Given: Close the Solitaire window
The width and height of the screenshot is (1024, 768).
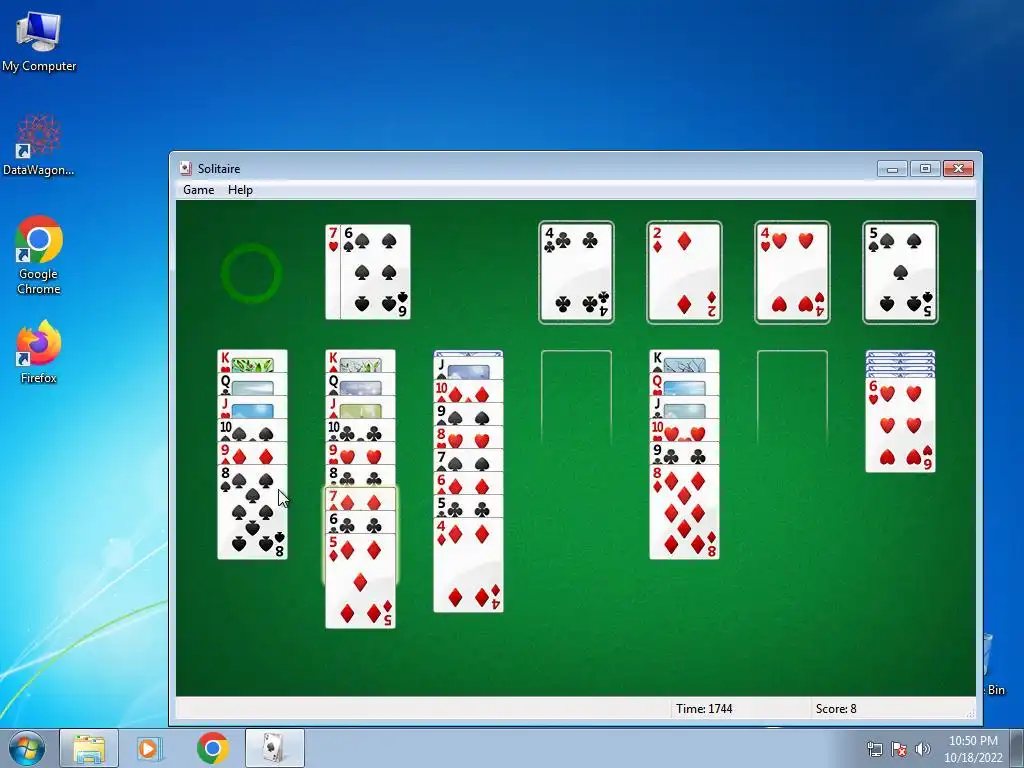Looking at the screenshot, I should pyautogui.click(x=958, y=168).
